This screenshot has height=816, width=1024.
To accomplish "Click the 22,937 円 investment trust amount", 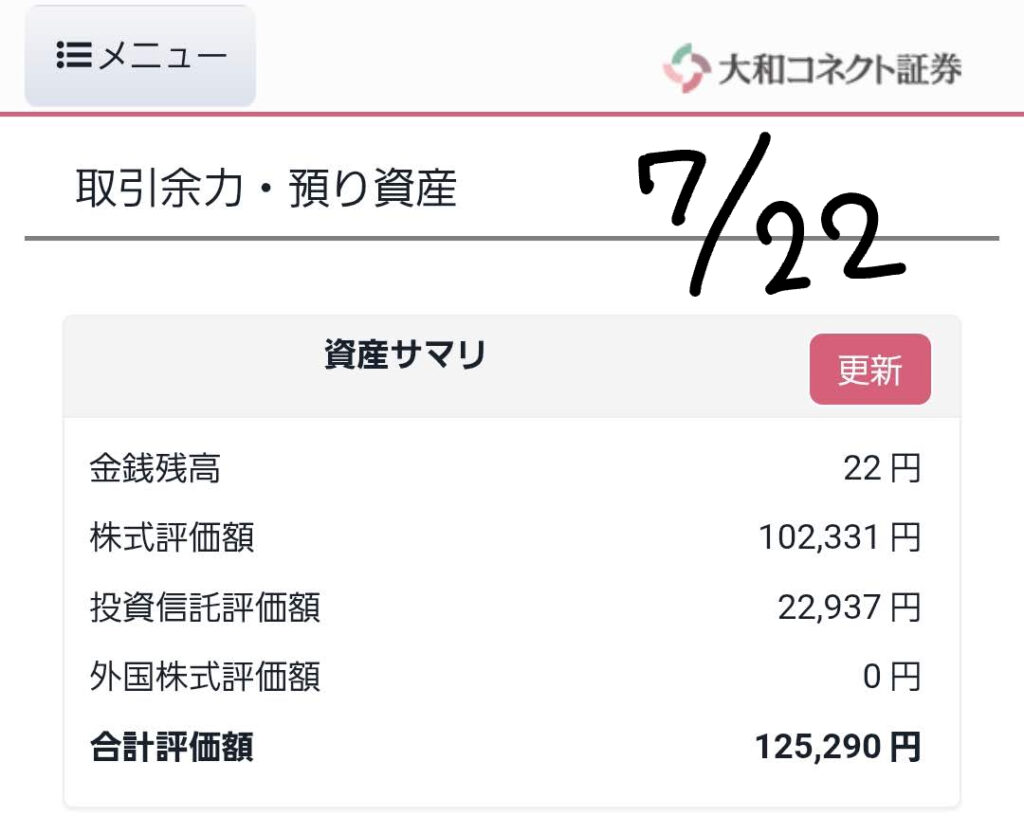I will 850,607.
